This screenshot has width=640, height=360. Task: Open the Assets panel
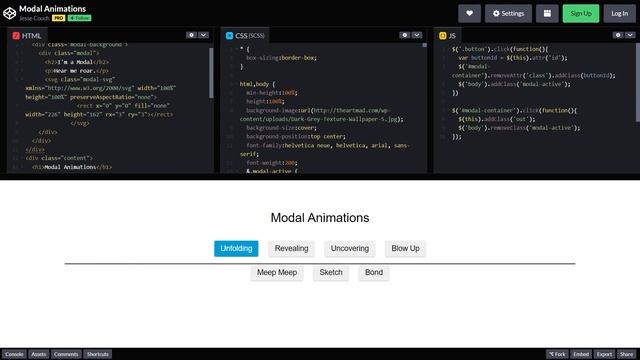point(39,354)
